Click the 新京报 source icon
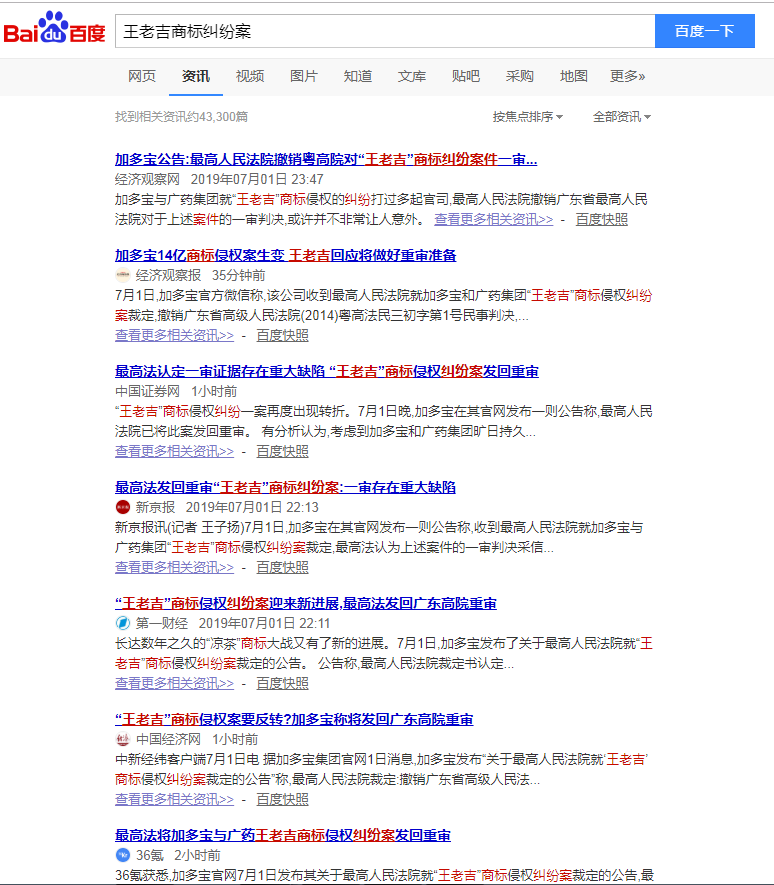 pyautogui.click(x=123, y=507)
